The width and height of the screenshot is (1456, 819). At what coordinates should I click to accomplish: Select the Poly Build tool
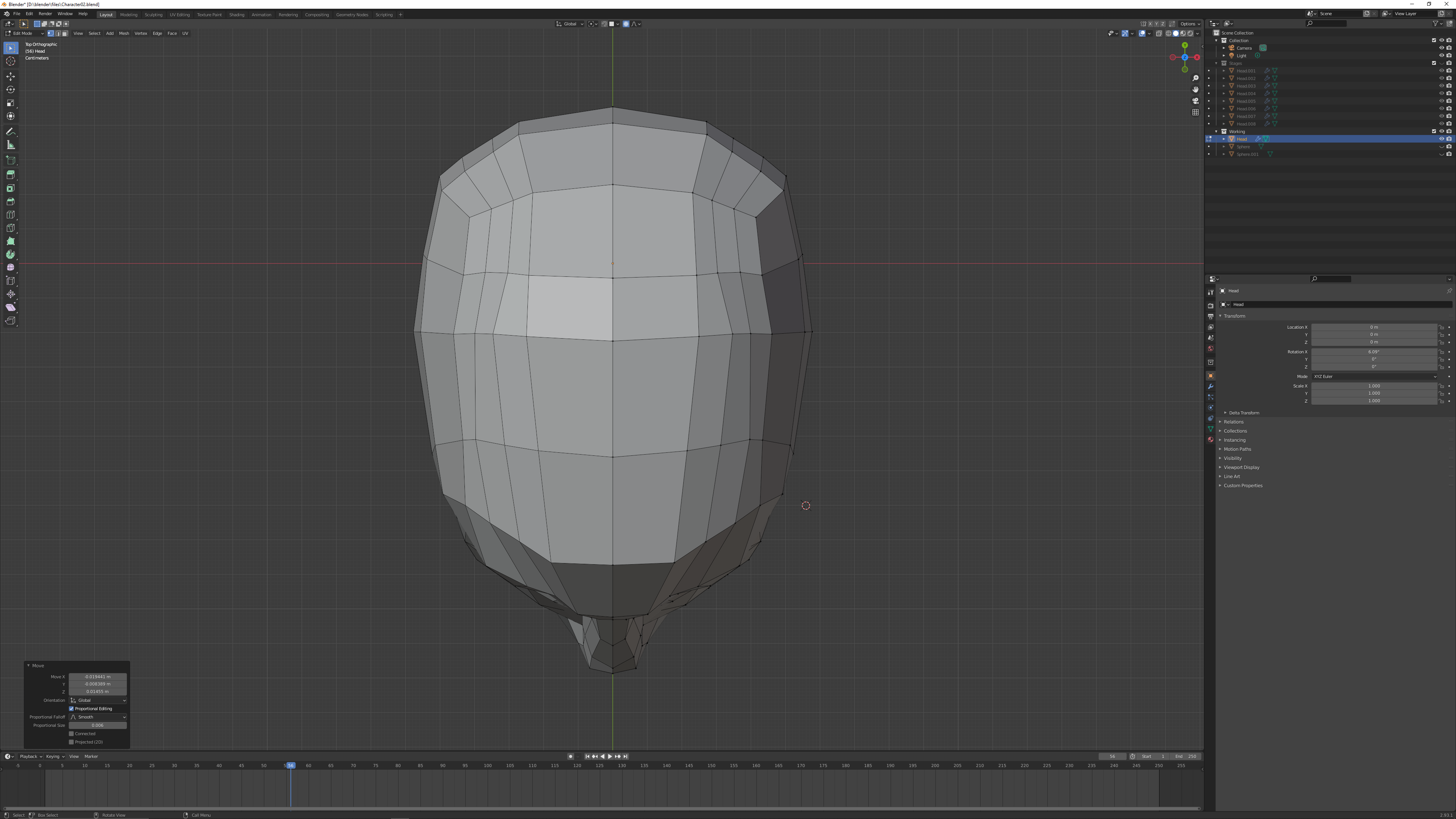[11, 242]
